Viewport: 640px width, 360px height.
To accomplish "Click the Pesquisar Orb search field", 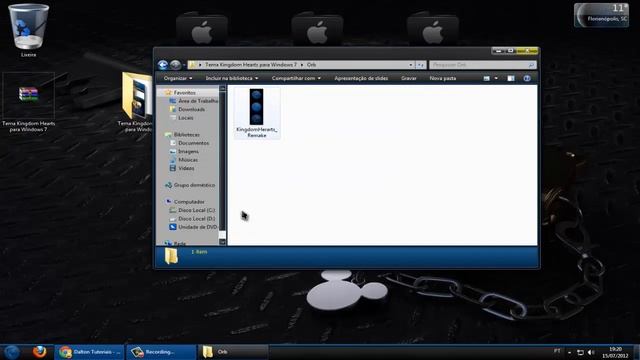I will (482, 65).
